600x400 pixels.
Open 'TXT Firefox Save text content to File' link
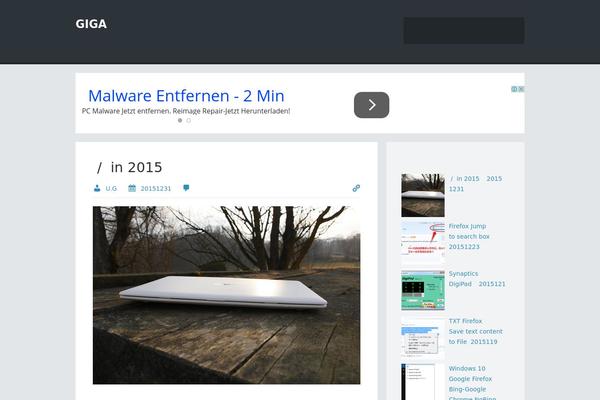[476, 331]
